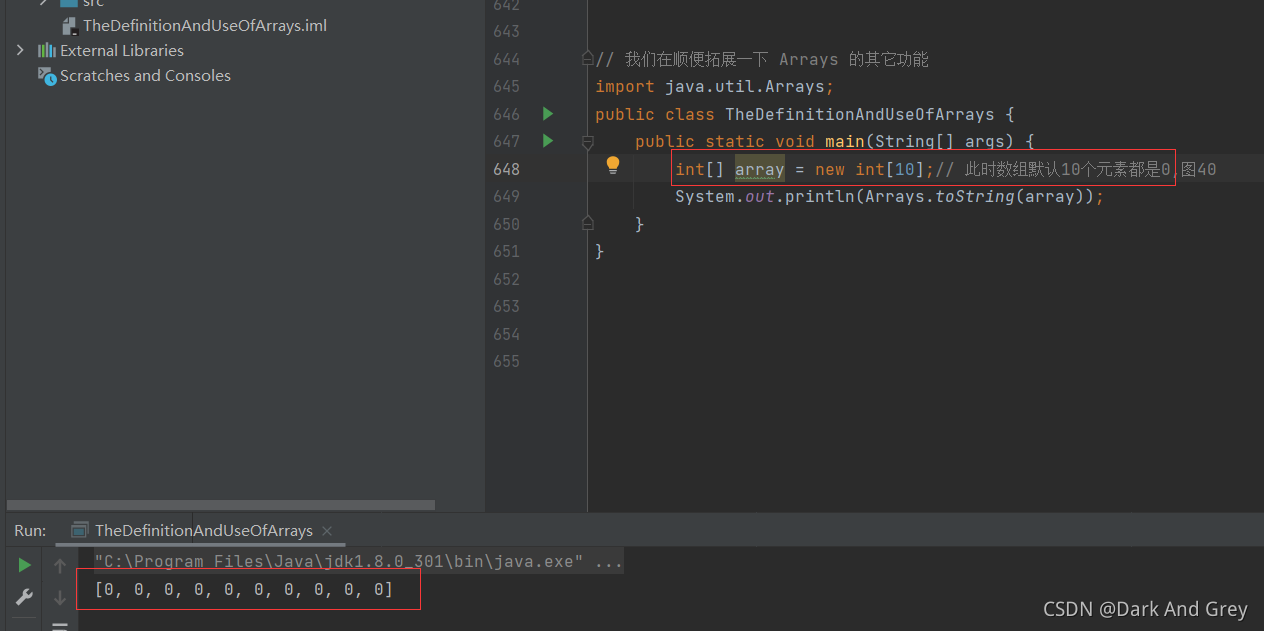This screenshot has width=1264, height=631.
Task: Click the wrench settings icon in Run panel
Action: click(25, 597)
